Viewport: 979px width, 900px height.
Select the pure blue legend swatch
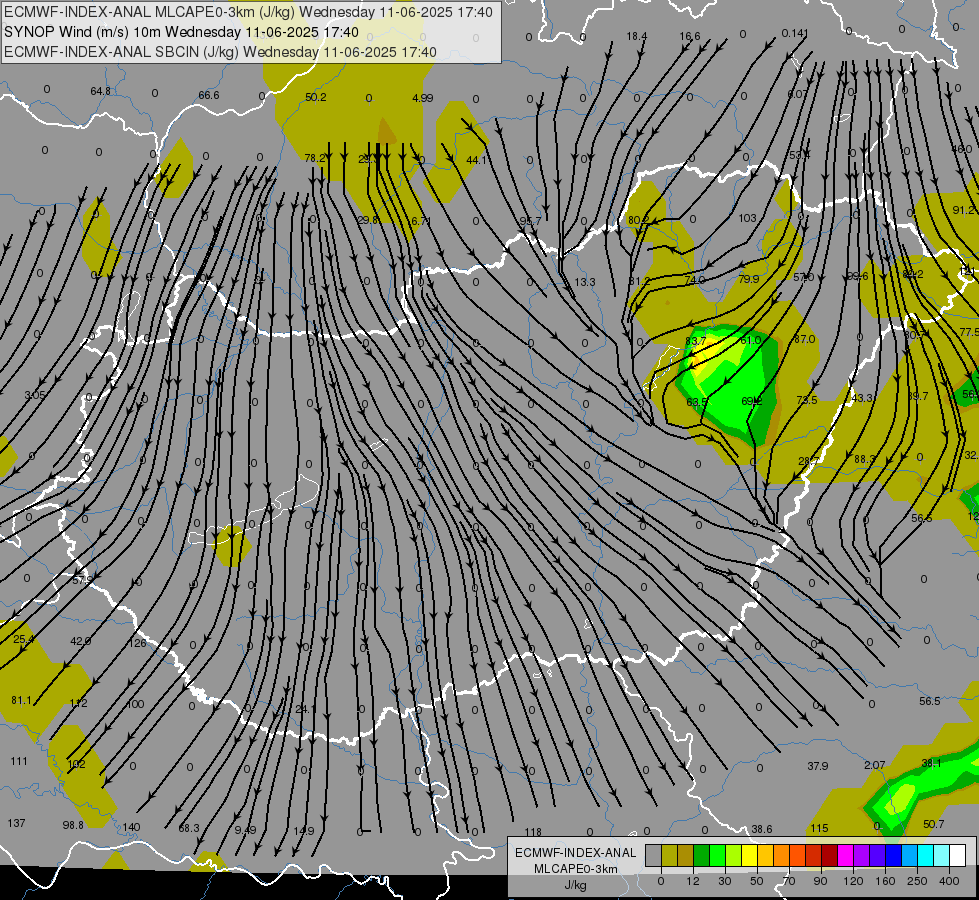[893, 856]
